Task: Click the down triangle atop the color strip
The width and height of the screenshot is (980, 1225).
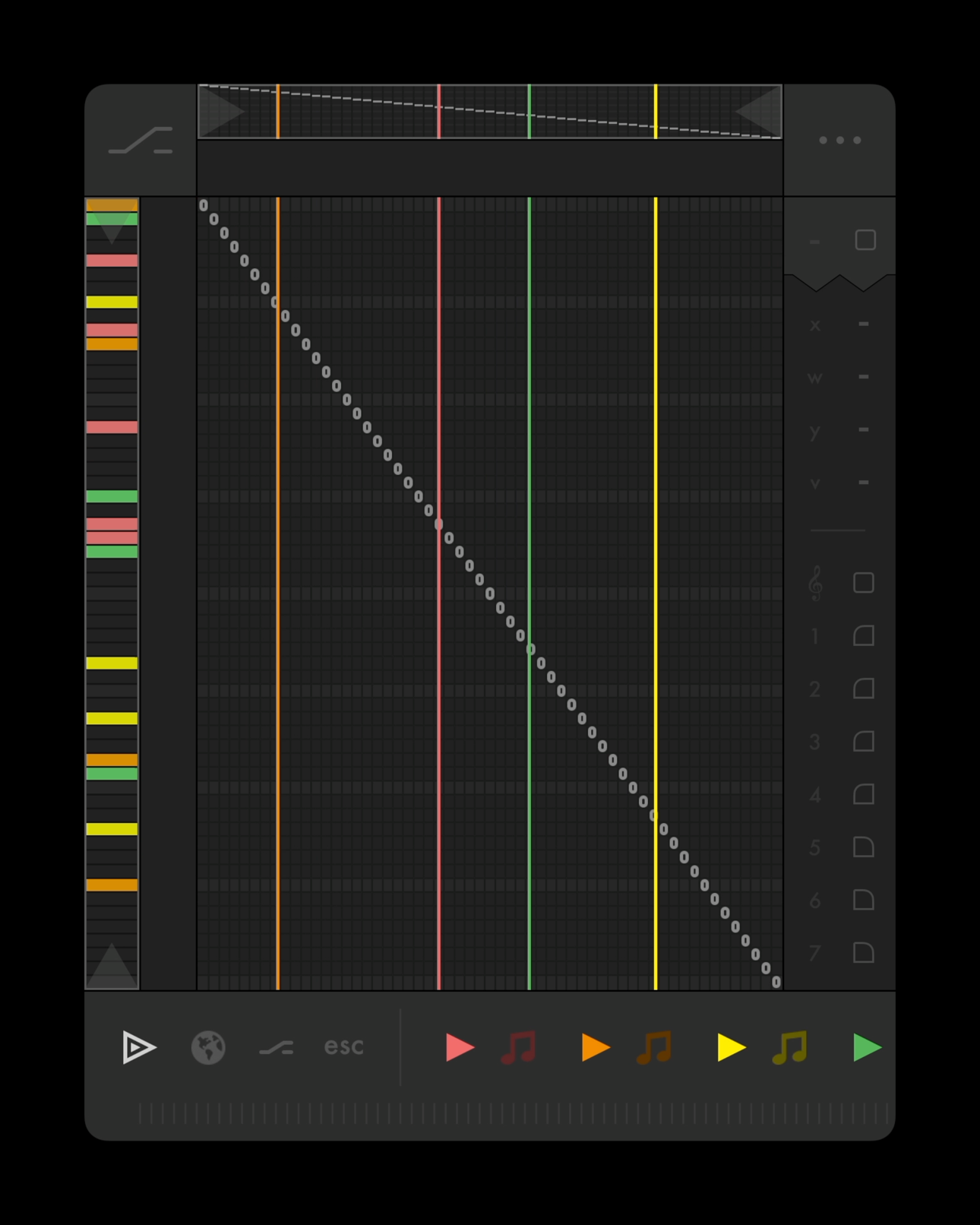Action: [112, 228]
